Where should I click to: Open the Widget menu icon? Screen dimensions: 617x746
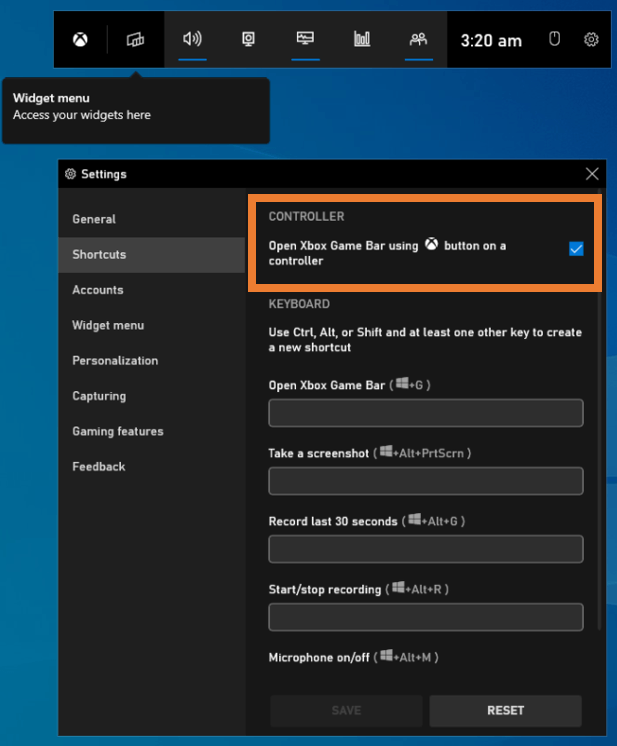(x=135, y=39)
